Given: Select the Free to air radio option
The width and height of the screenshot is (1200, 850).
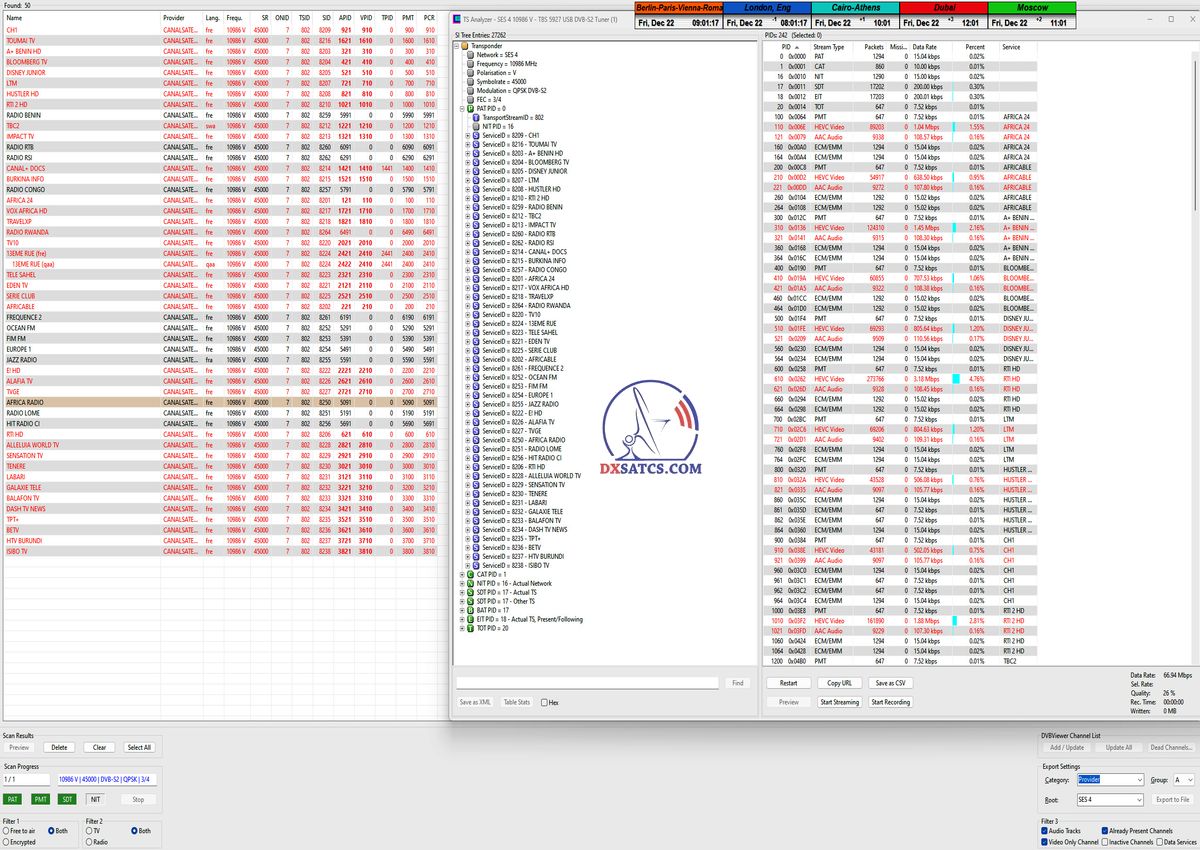Looking at the screenshot, I should tap(5, 831).
